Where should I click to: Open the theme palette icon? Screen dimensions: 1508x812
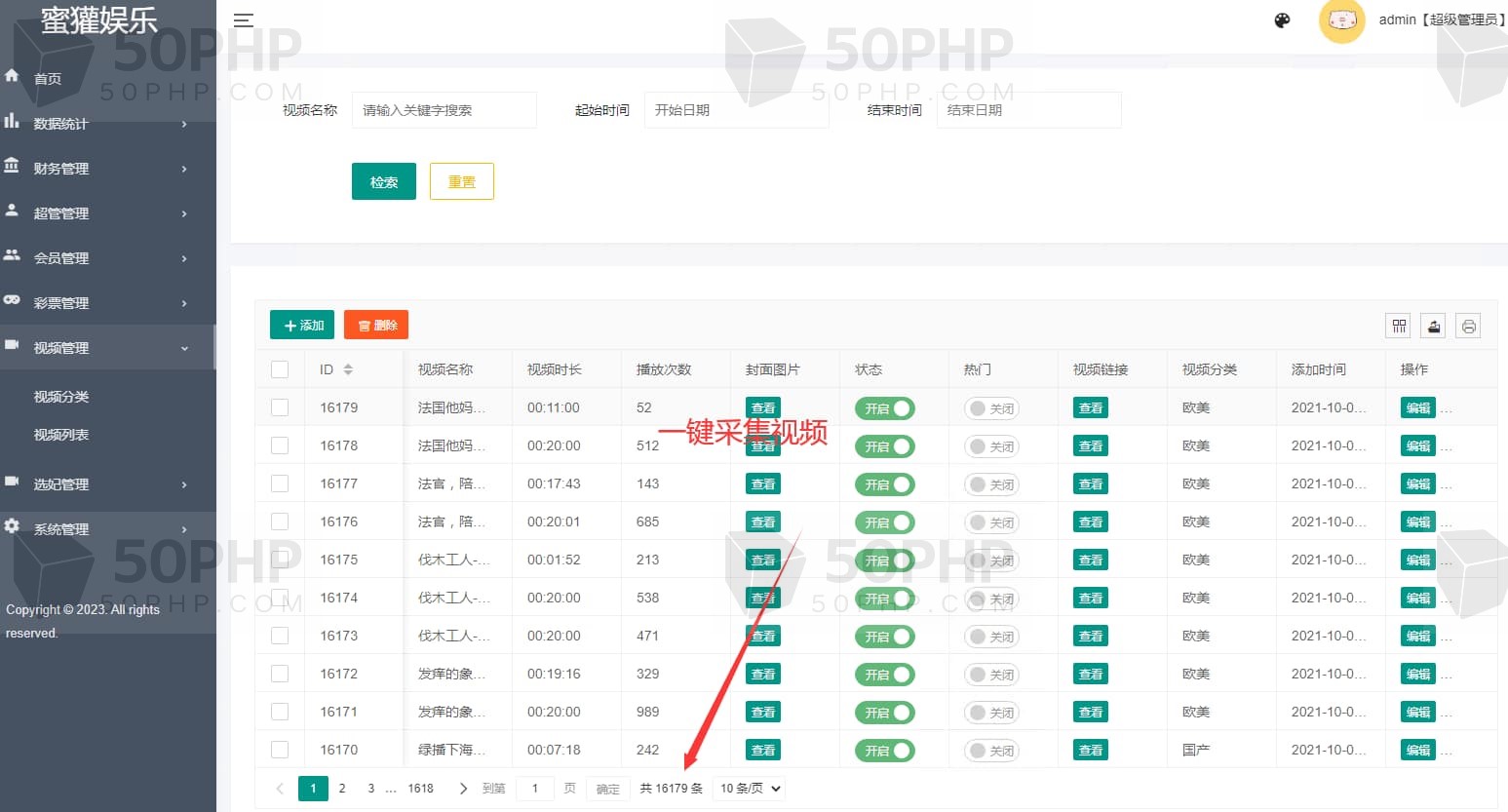[1282, 20]
